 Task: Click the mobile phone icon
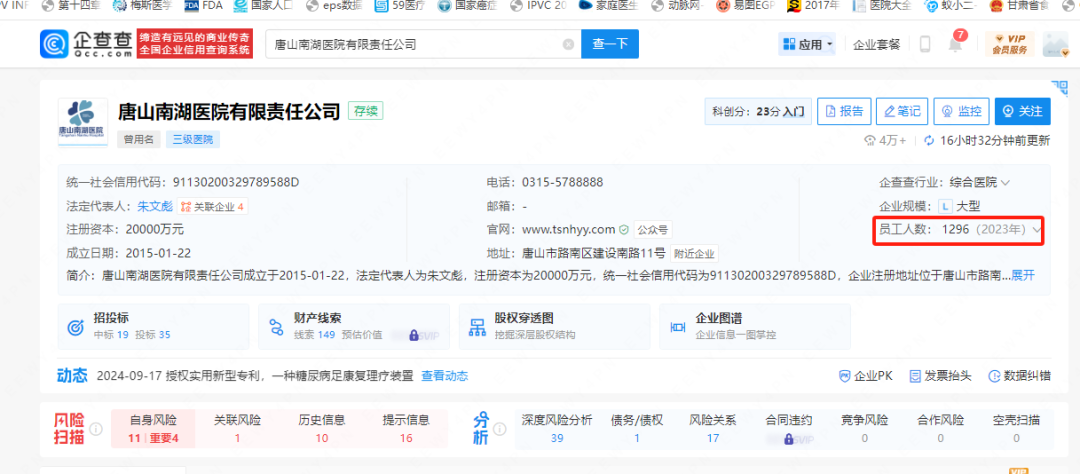click(x=925, y=45)
